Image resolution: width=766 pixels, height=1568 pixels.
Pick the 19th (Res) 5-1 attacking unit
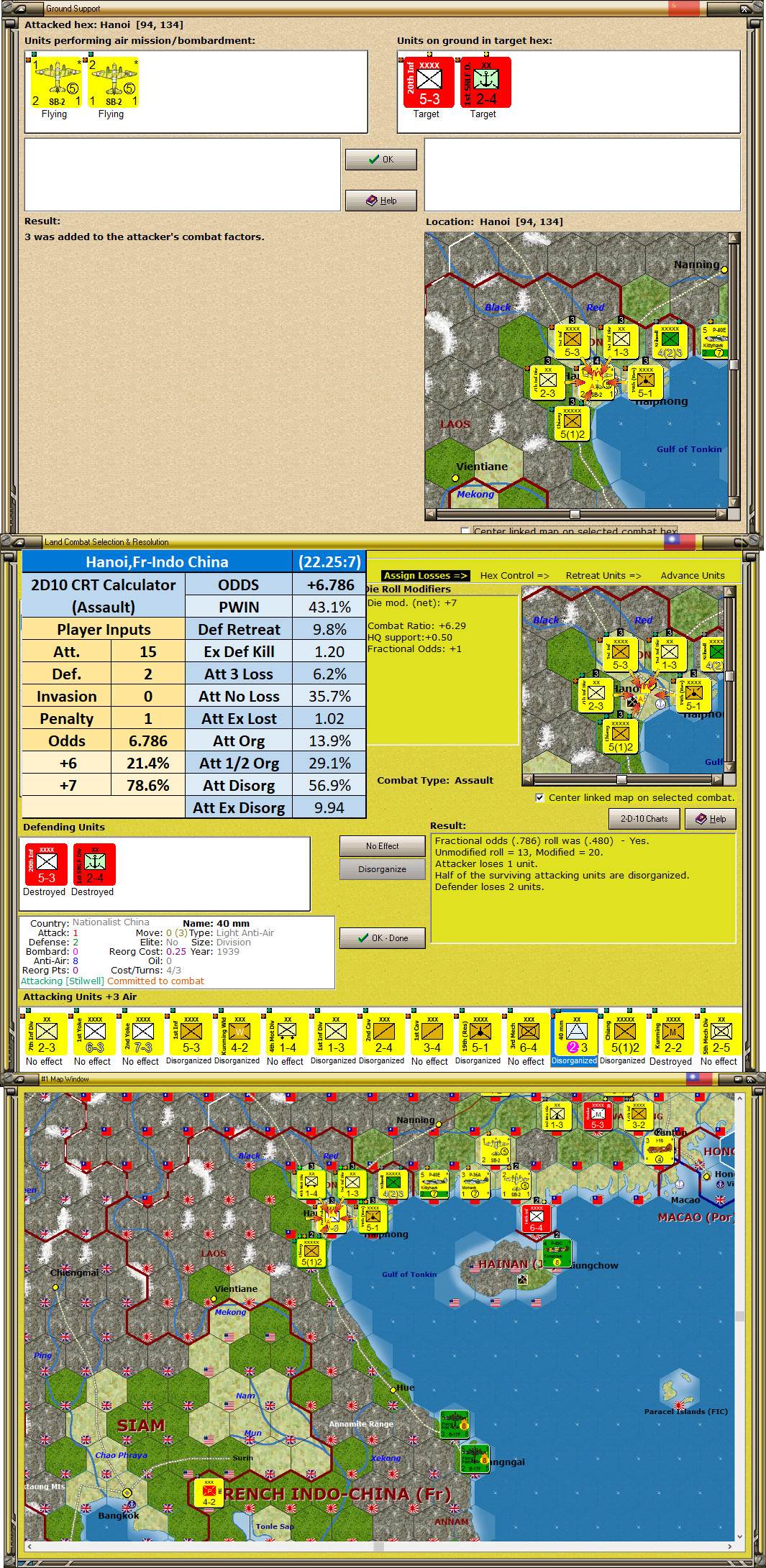480,1035
